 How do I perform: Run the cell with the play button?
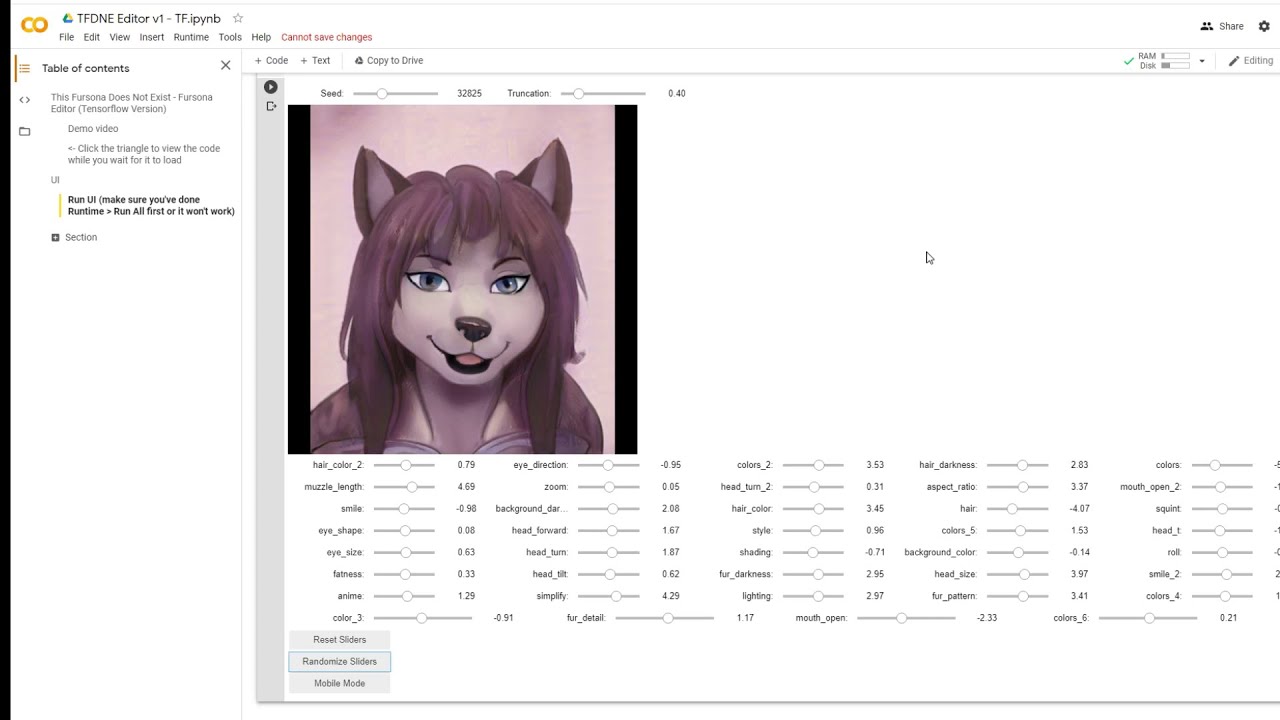point(271,87)
